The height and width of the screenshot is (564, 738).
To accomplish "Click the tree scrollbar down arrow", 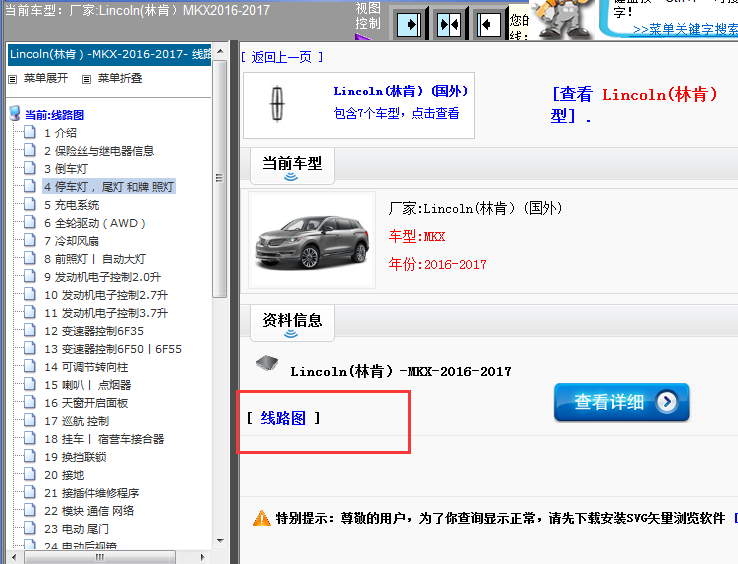I will (220, 541).
